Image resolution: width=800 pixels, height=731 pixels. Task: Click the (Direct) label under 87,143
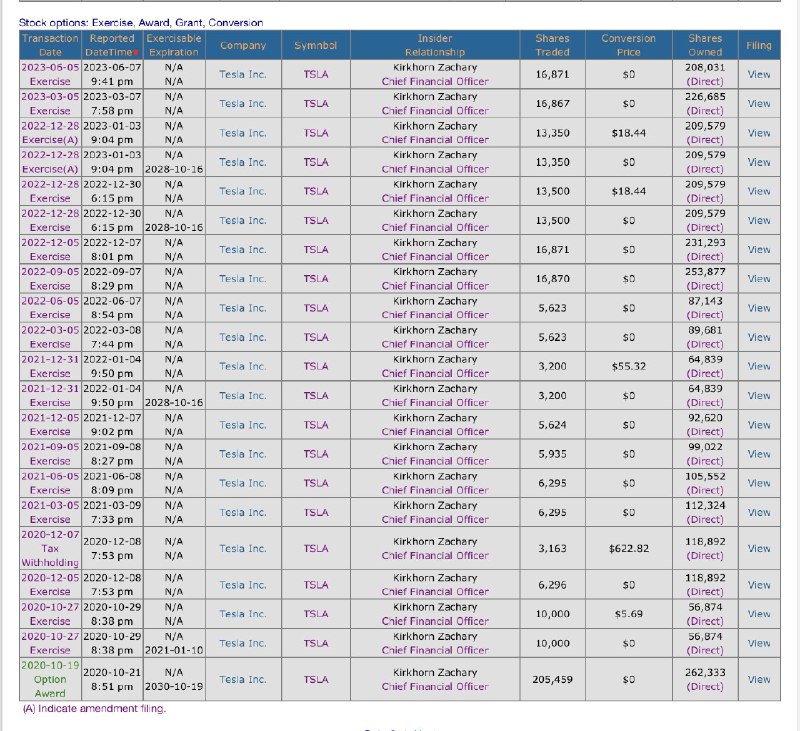705,315
